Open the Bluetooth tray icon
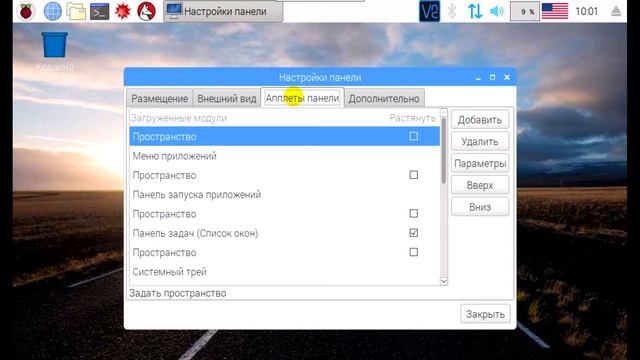 coord(451,11)
